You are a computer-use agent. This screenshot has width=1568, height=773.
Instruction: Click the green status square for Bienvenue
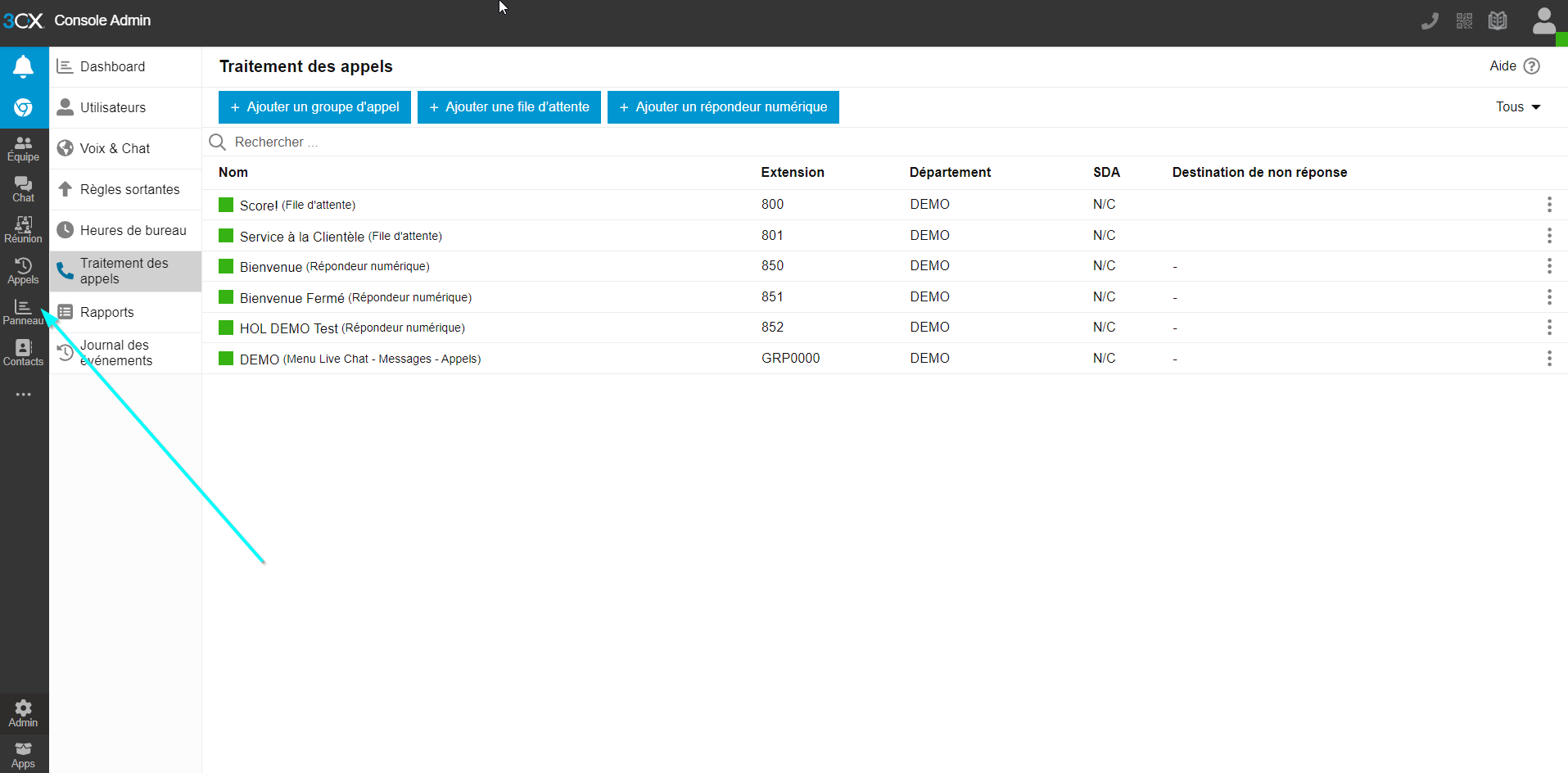pyautogui.click(x=226, y=266)
